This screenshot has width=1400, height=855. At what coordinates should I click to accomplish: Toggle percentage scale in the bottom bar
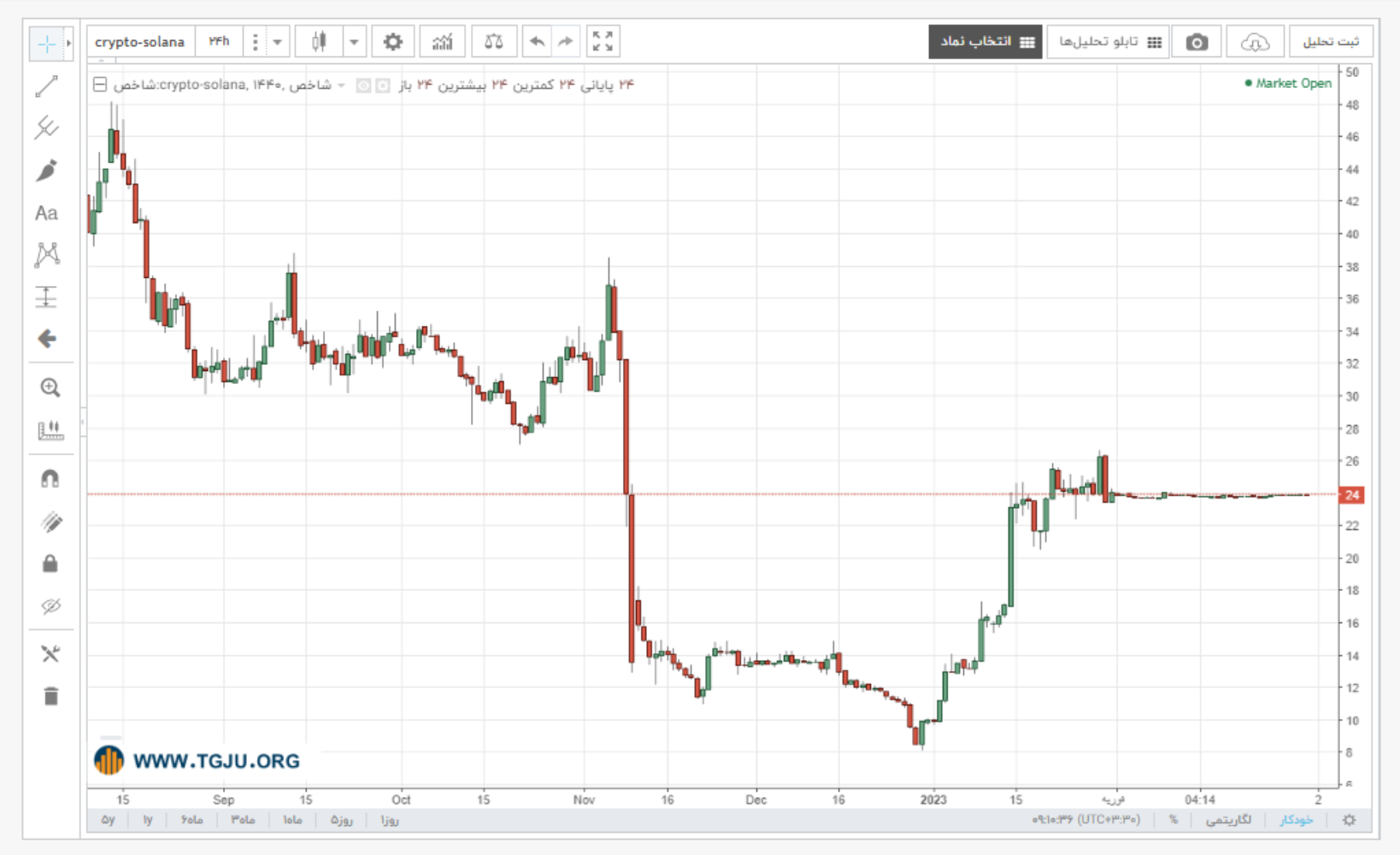(x=1174, y=820)
